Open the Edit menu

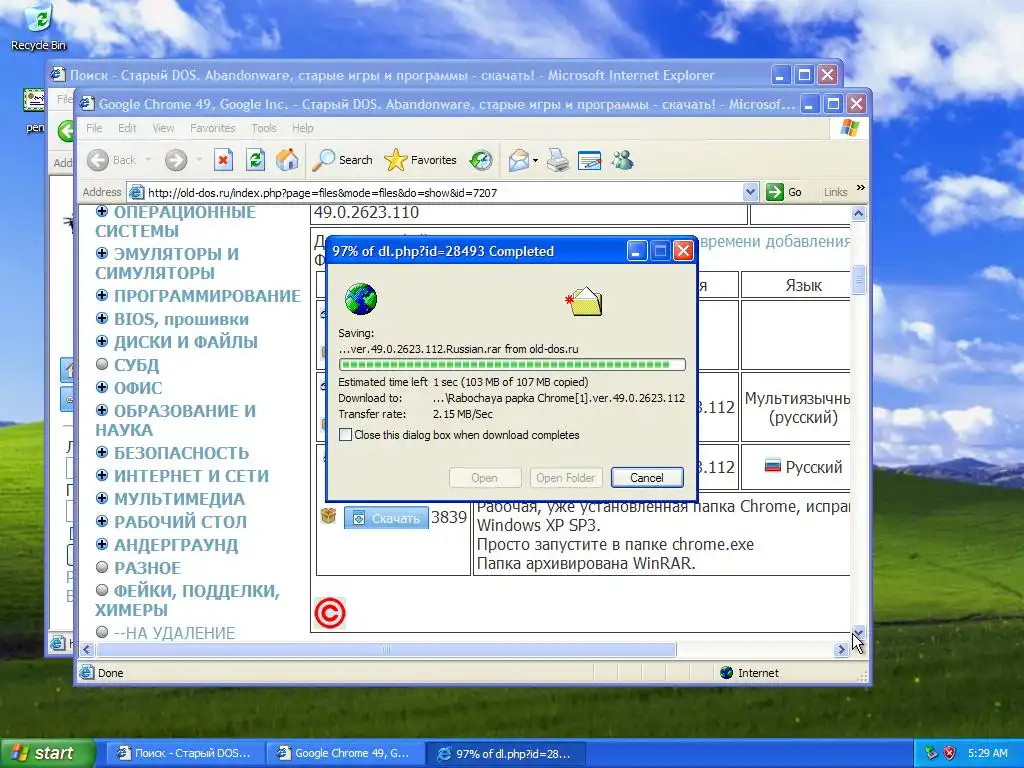[x=127, y=128]
